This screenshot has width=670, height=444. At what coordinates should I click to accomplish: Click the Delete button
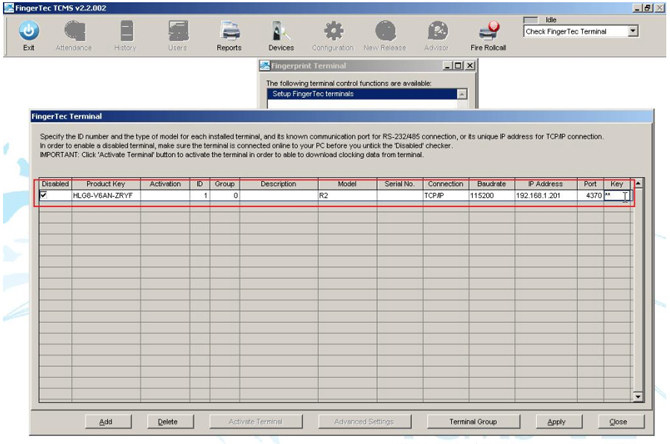[x=170, y=422]
